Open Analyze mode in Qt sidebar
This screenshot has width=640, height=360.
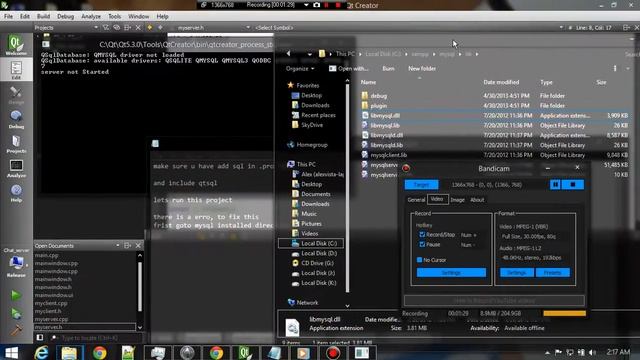click(16, 168)
